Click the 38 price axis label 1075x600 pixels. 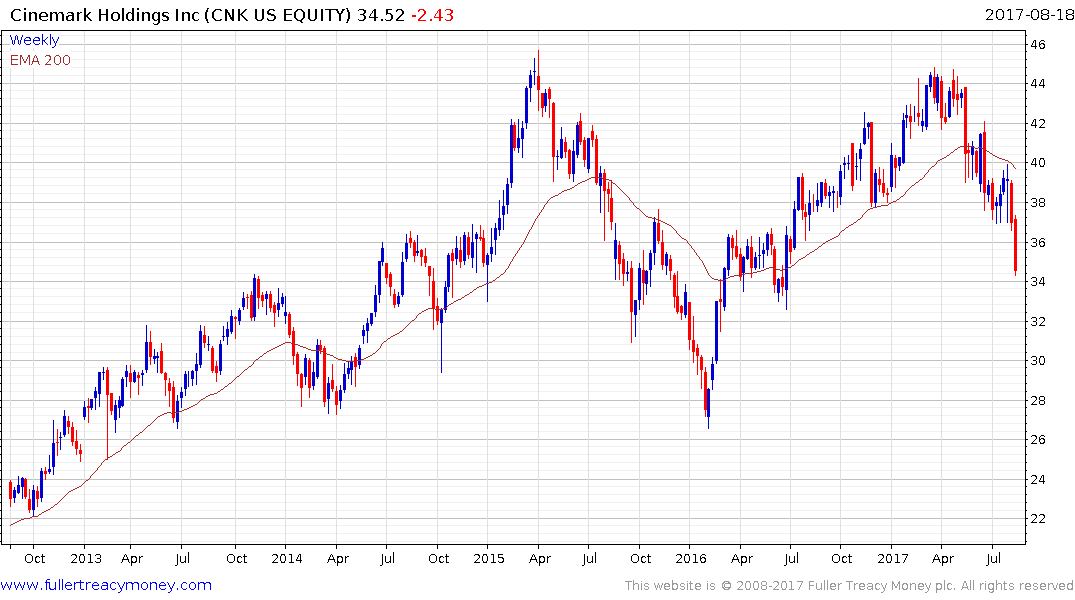click(x=1037, y=202)
